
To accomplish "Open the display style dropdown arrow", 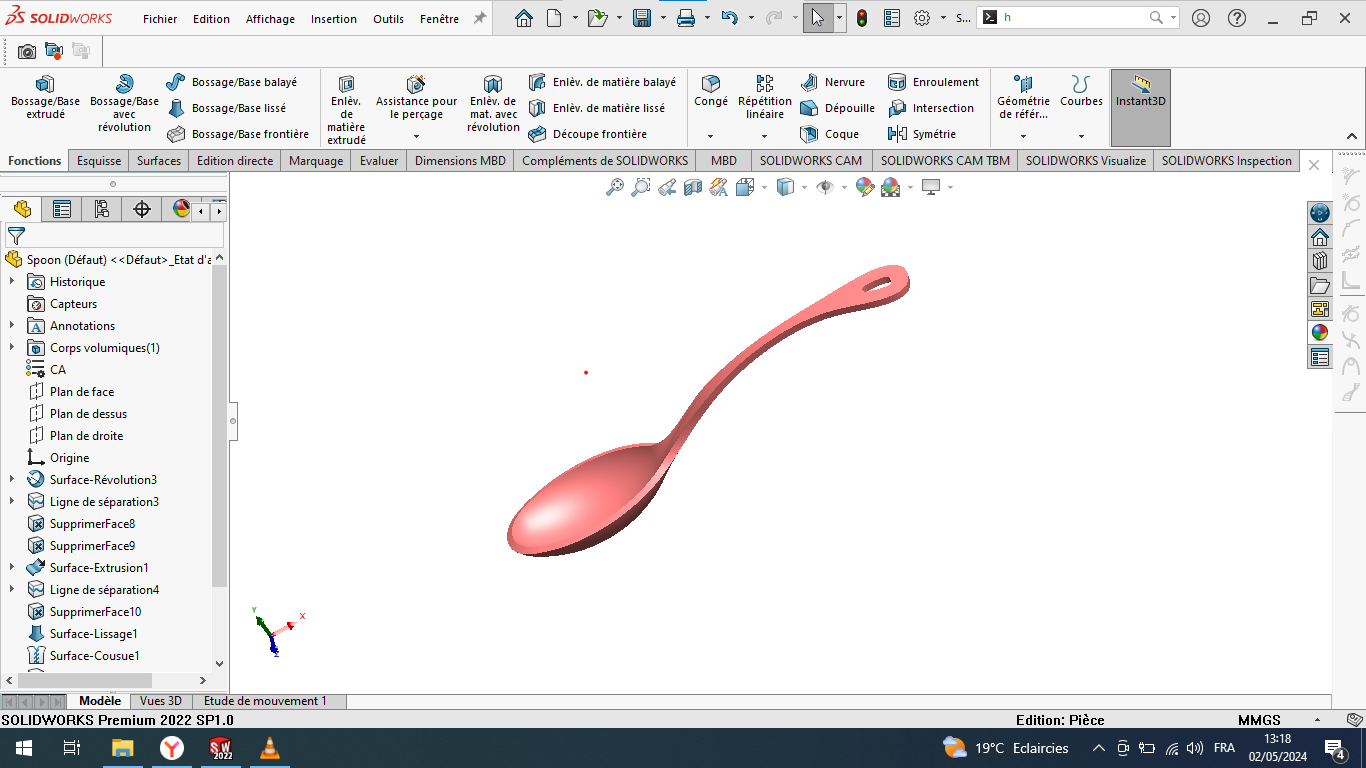I will tap(804, 186).
